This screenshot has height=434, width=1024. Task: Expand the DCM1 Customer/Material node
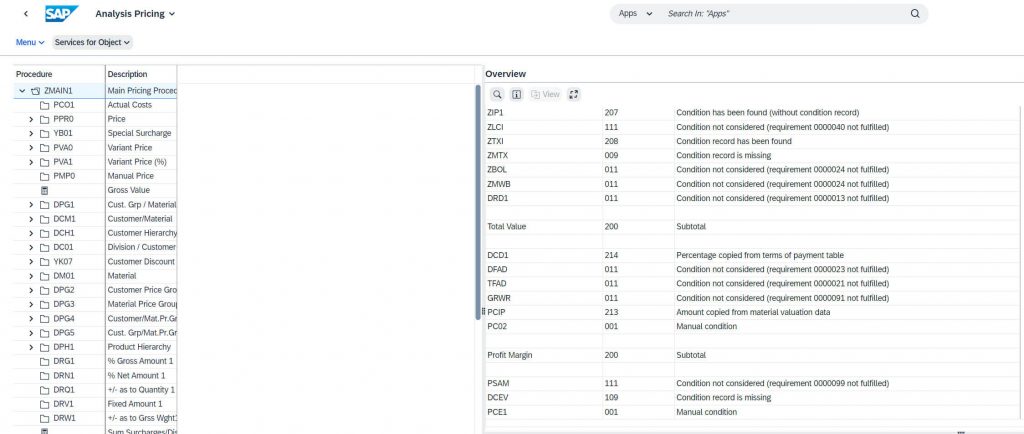(x=31, y=219)
